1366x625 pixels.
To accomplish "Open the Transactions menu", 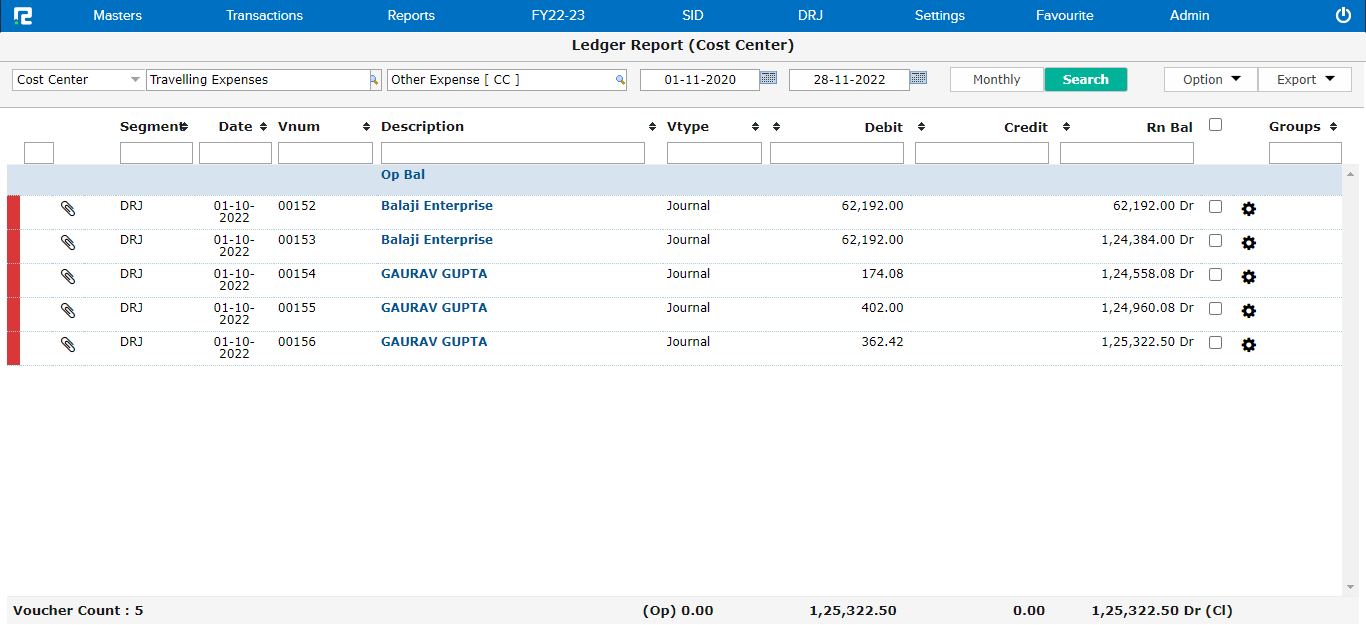I will [264, 15].
